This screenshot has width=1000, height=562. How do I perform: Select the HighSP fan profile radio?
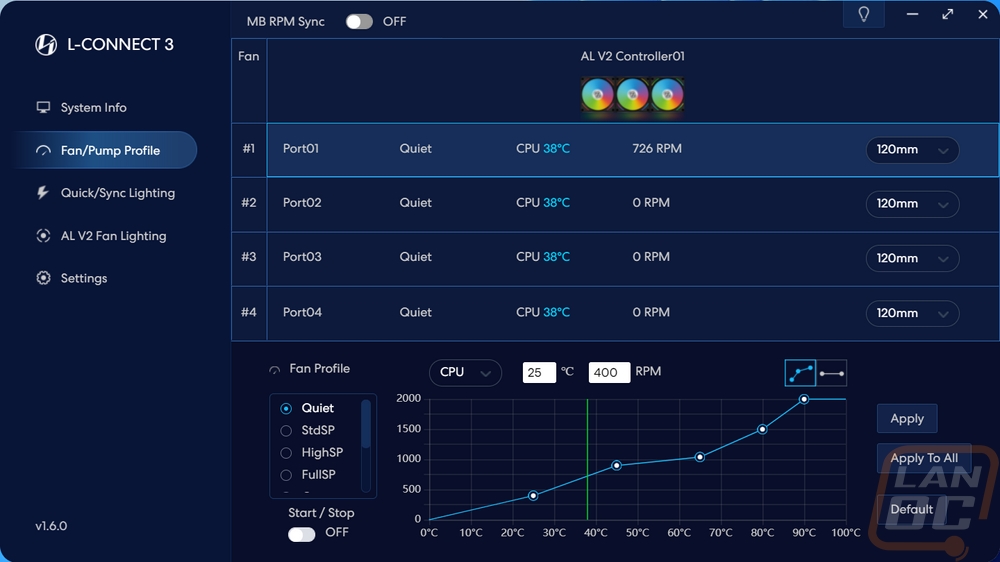click(286, 453)
